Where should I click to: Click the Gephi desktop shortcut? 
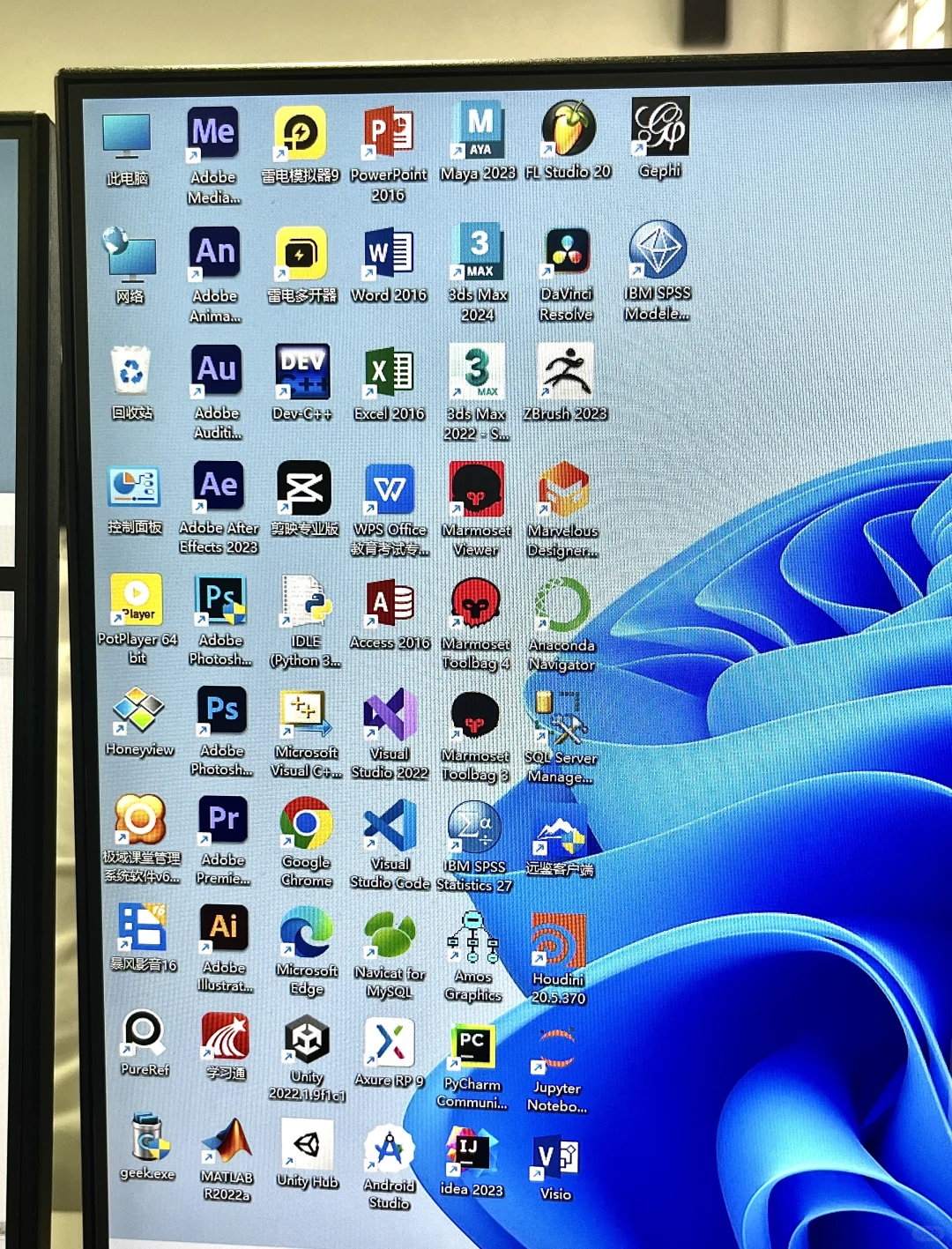[x=660, y=127]
